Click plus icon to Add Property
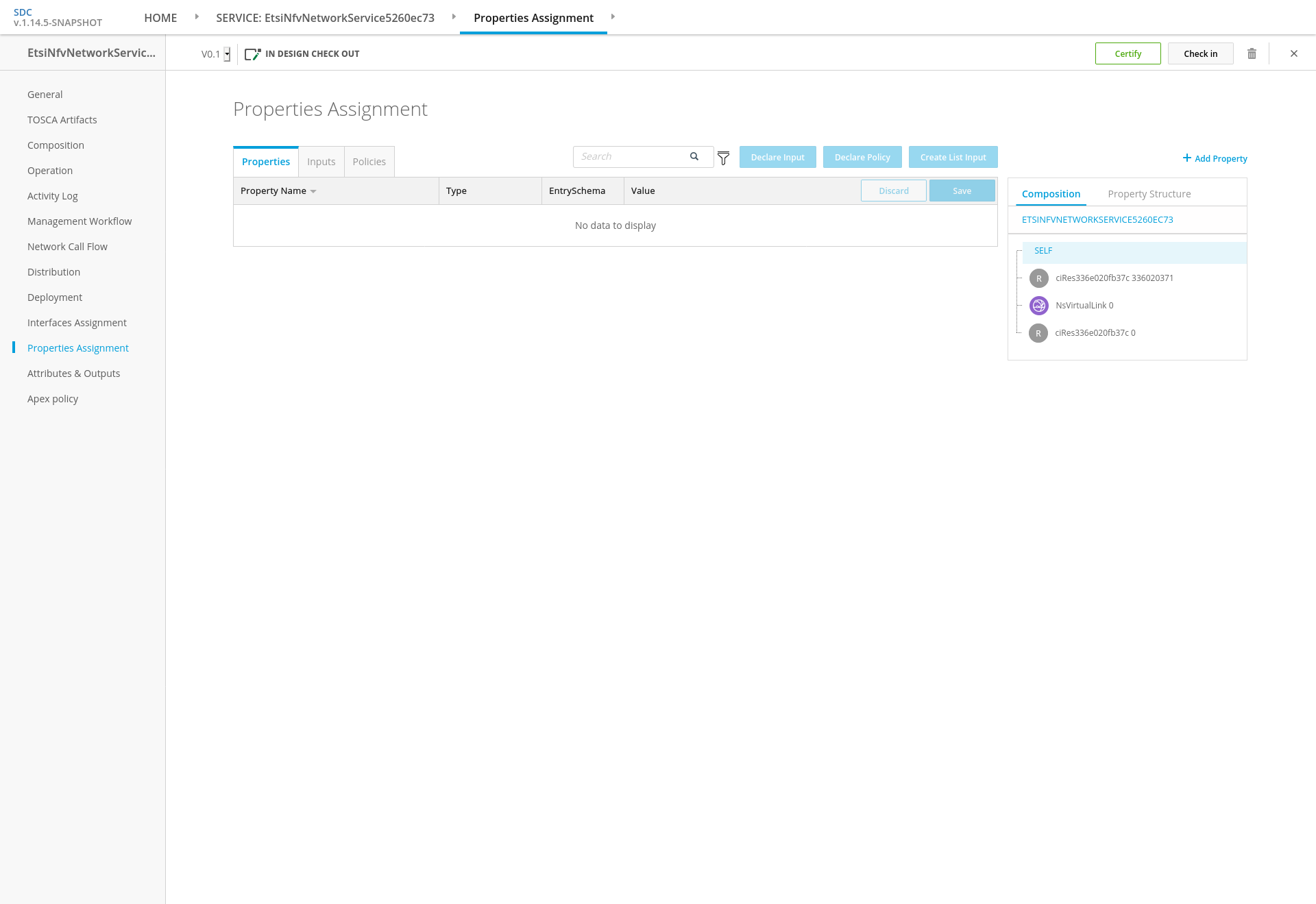Image resolution: width=1316 pixels, height=904 pixels. pyautogui.click(x=1186, y=158)
